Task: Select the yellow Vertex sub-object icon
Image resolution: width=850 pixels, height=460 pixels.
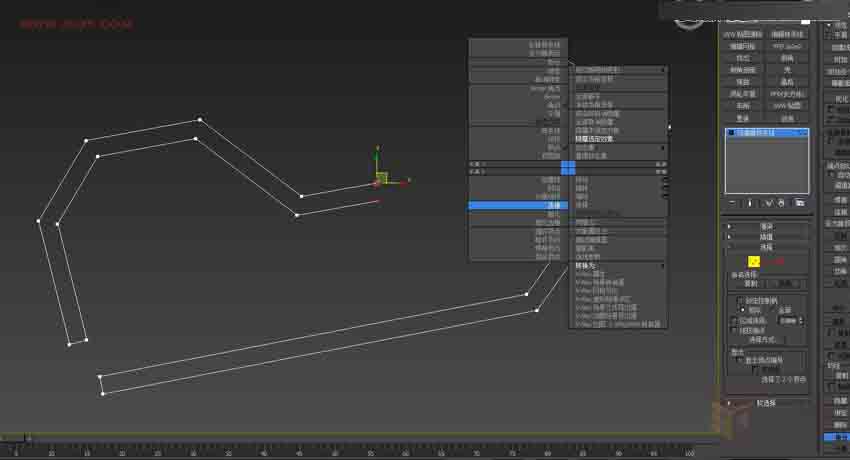Action: (754, 262)
